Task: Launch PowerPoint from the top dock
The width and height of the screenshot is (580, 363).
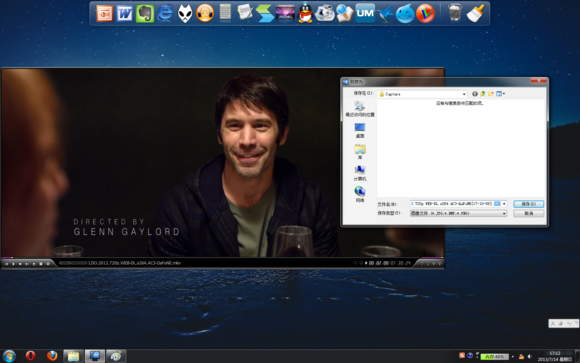Action: (104, 14)
